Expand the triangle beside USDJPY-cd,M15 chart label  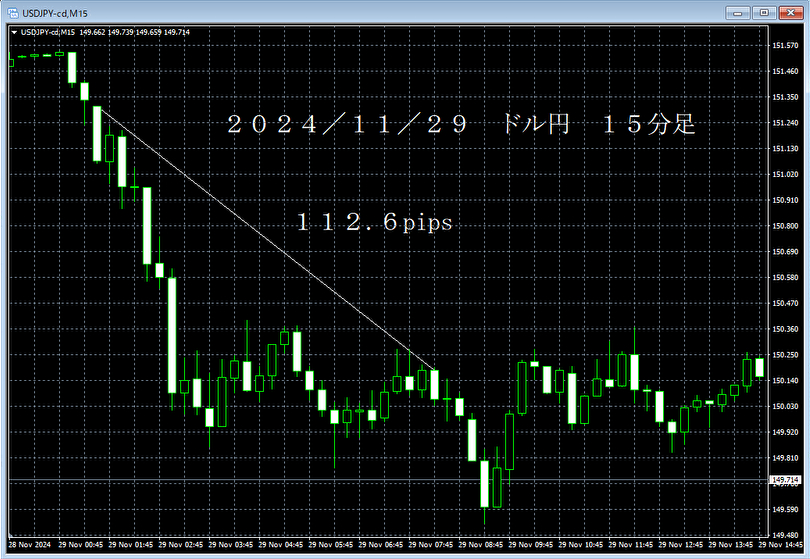click(x=14, y=33)
